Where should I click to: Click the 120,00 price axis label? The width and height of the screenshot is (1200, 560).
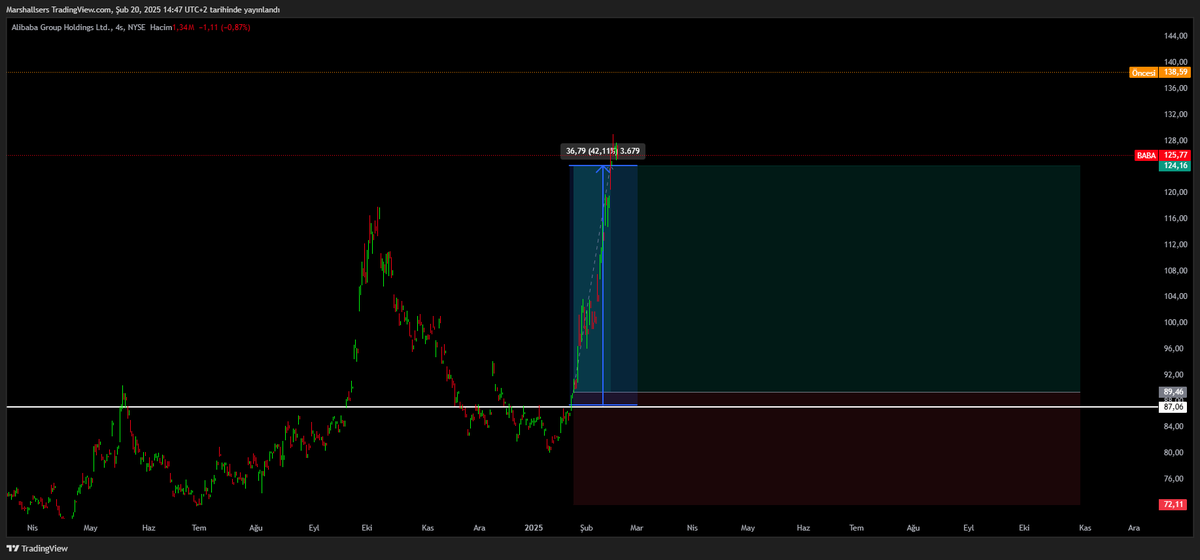(1174, 192)
